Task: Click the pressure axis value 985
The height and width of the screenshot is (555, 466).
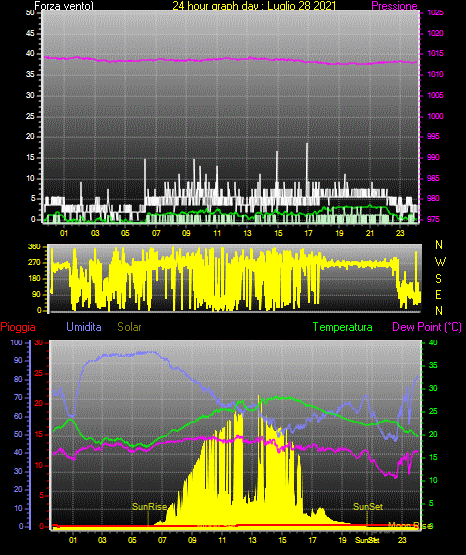Action: pyautogui.click(x=433, y=178)
